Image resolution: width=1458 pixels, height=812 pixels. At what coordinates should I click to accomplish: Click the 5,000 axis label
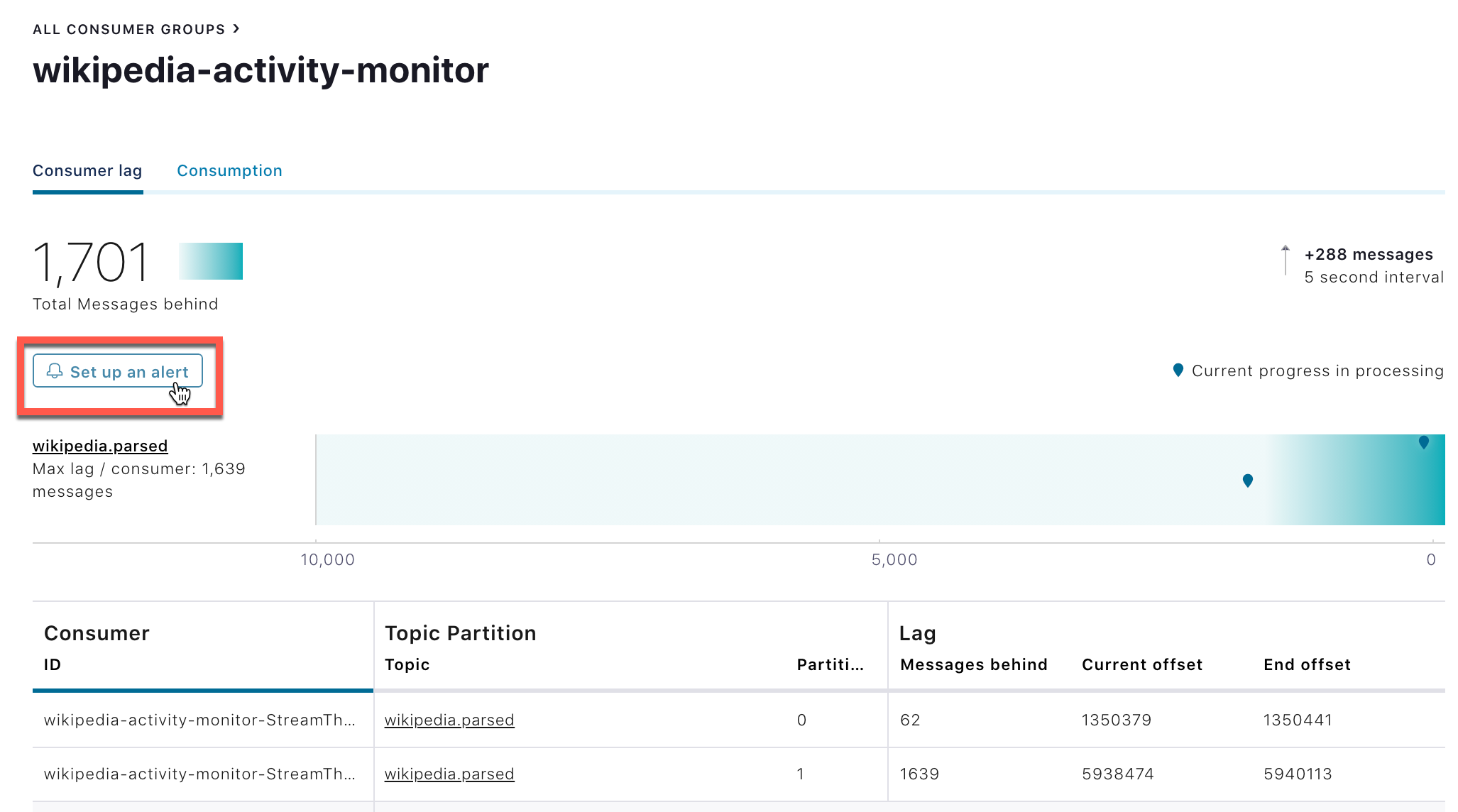click(894, 559)
